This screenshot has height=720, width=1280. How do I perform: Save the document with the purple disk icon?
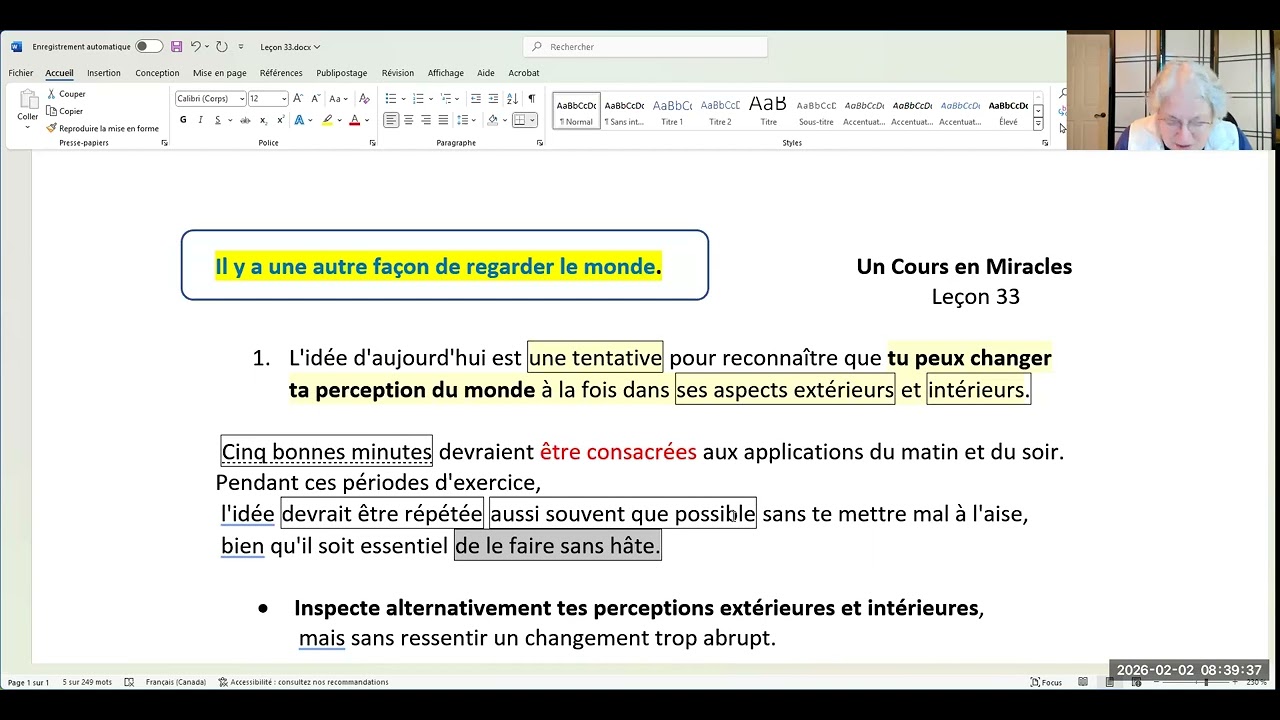176,47
